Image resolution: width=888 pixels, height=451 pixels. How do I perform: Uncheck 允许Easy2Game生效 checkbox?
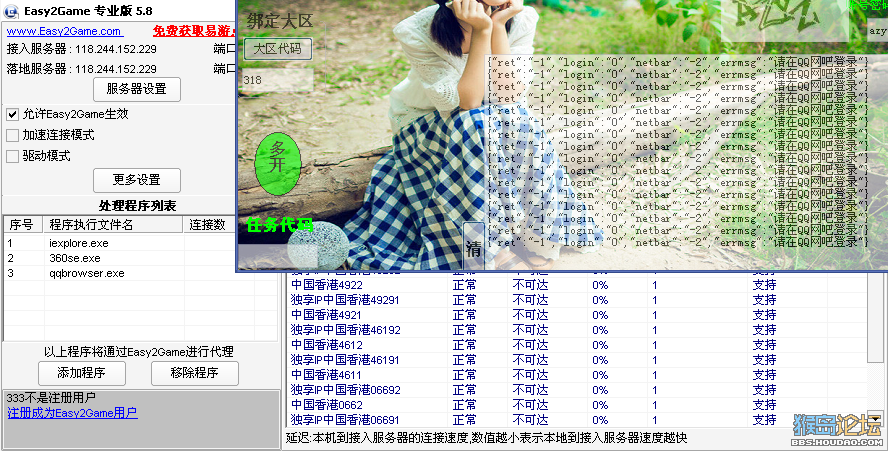pyautogui.click(x=12, y=114)
